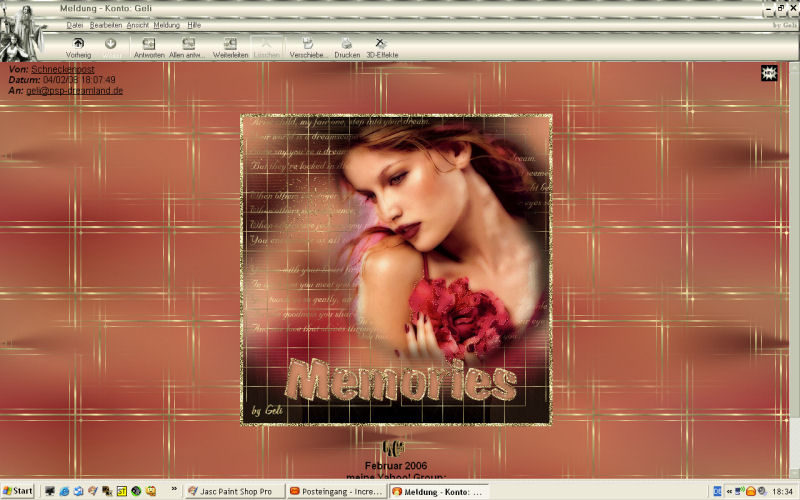Image resolution: width=800 pixels, height=500 pixels.
Task: Click recipient address geli@psp-dreamland.de
Action: 74,90
